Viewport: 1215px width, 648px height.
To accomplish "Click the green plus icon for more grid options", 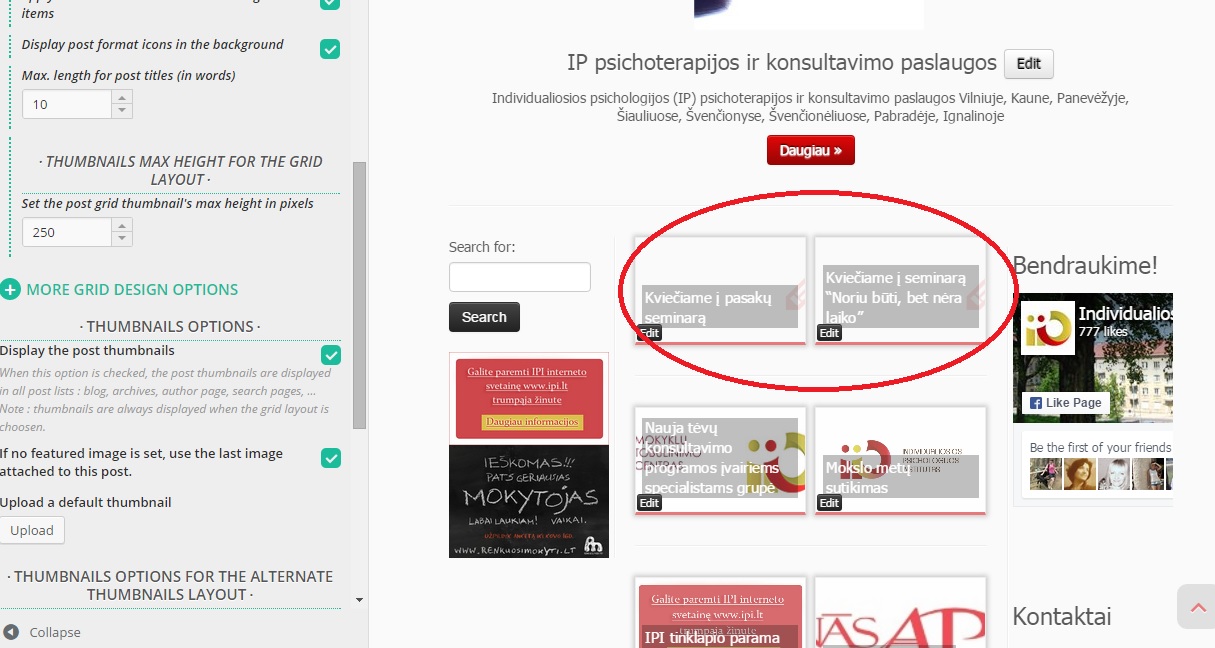I will (10, 290).
